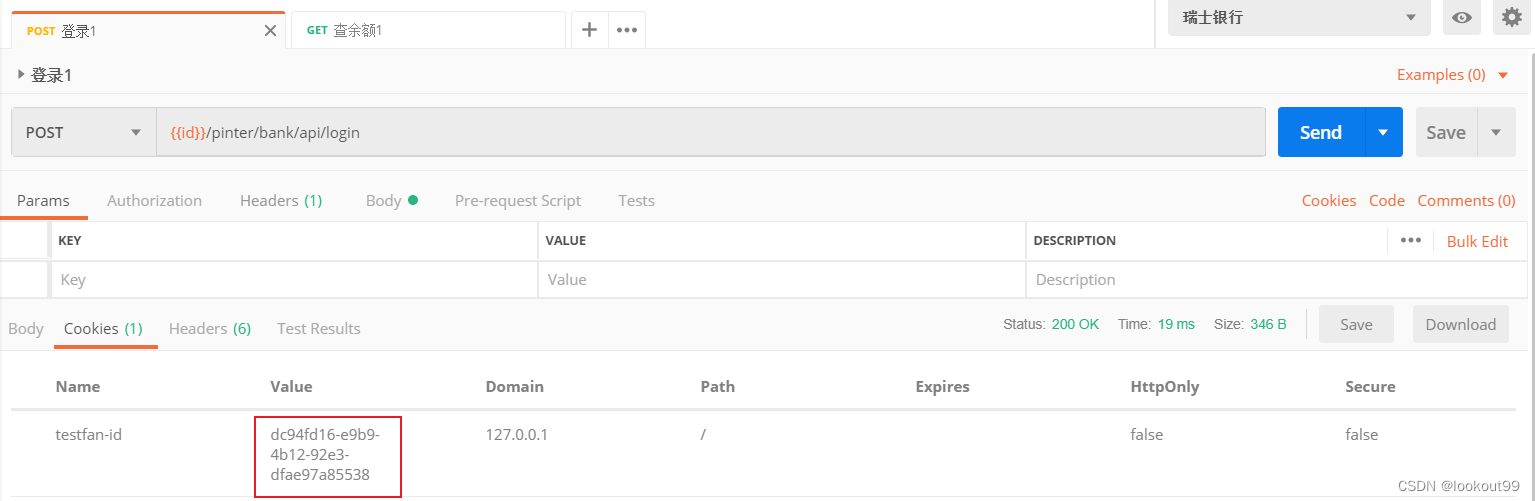
Task: Click the params table options ellipsis
Action: pyautogui.click(x=1411, y=241)
